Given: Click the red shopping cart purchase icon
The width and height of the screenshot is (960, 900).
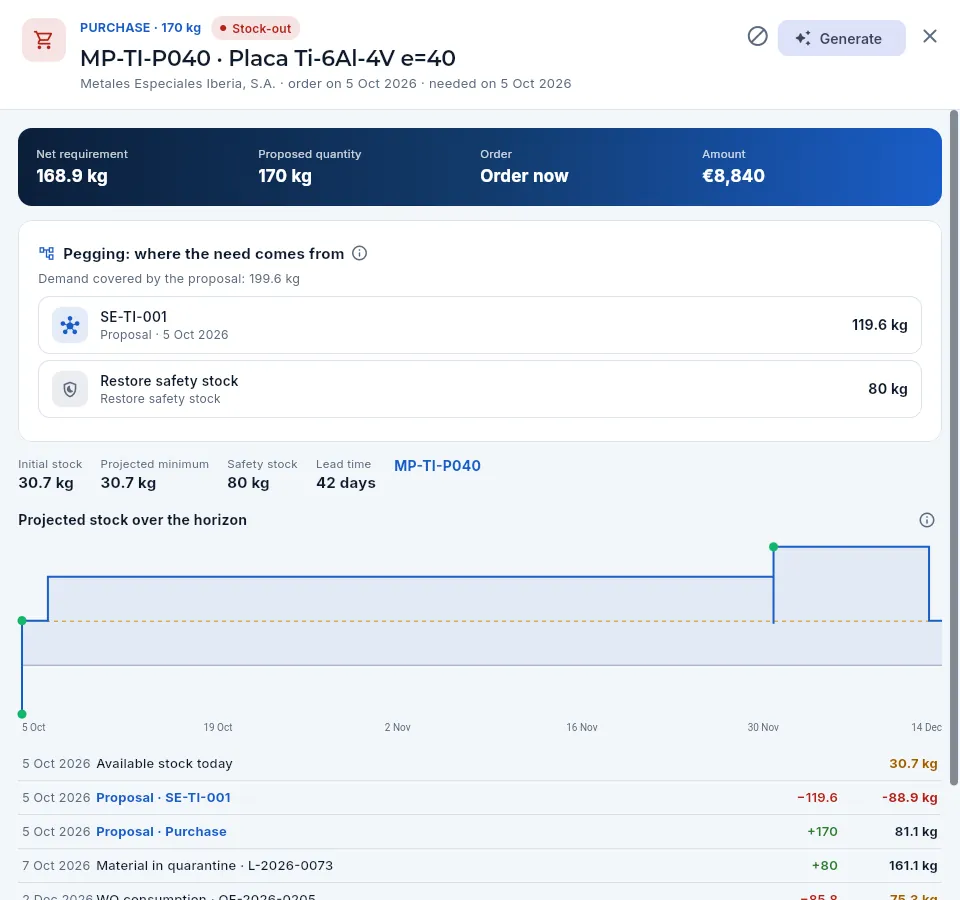Looking at the screenshot, I should 43,40.
